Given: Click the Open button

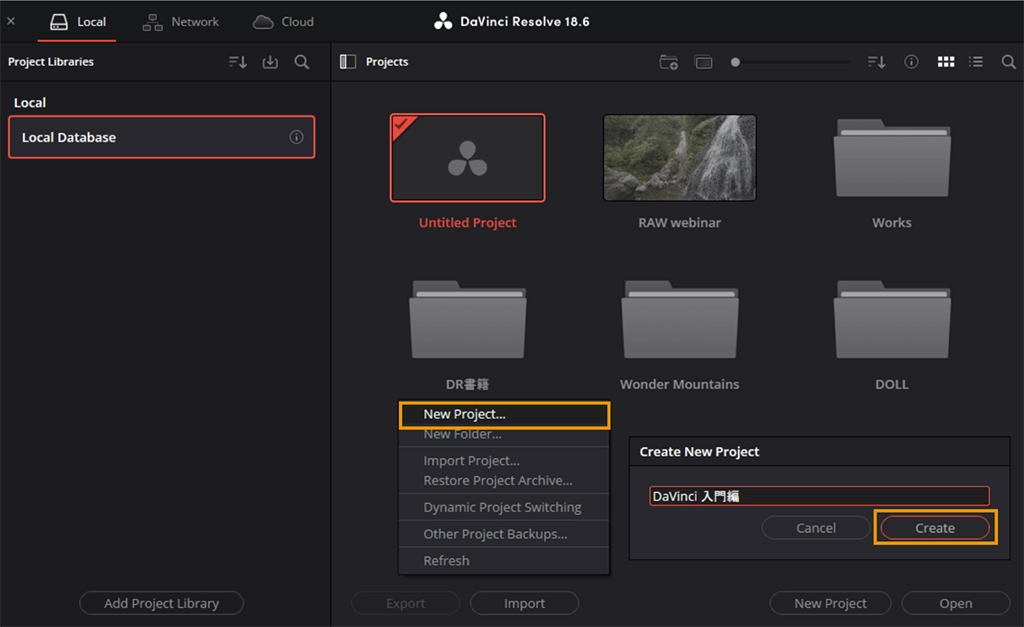Looking at the screenshot, I should click(x=955, y=603).
